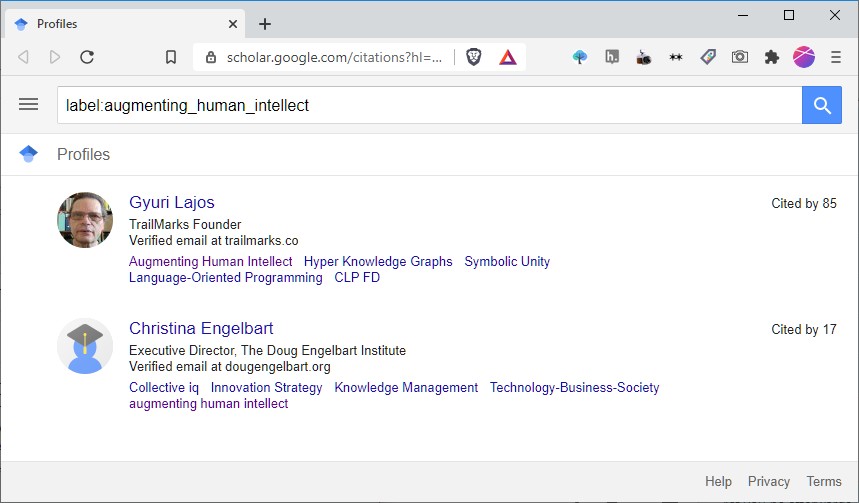Open the Help footer link
The width and height of the screenshot is (859, 503).
pos(718,481)
